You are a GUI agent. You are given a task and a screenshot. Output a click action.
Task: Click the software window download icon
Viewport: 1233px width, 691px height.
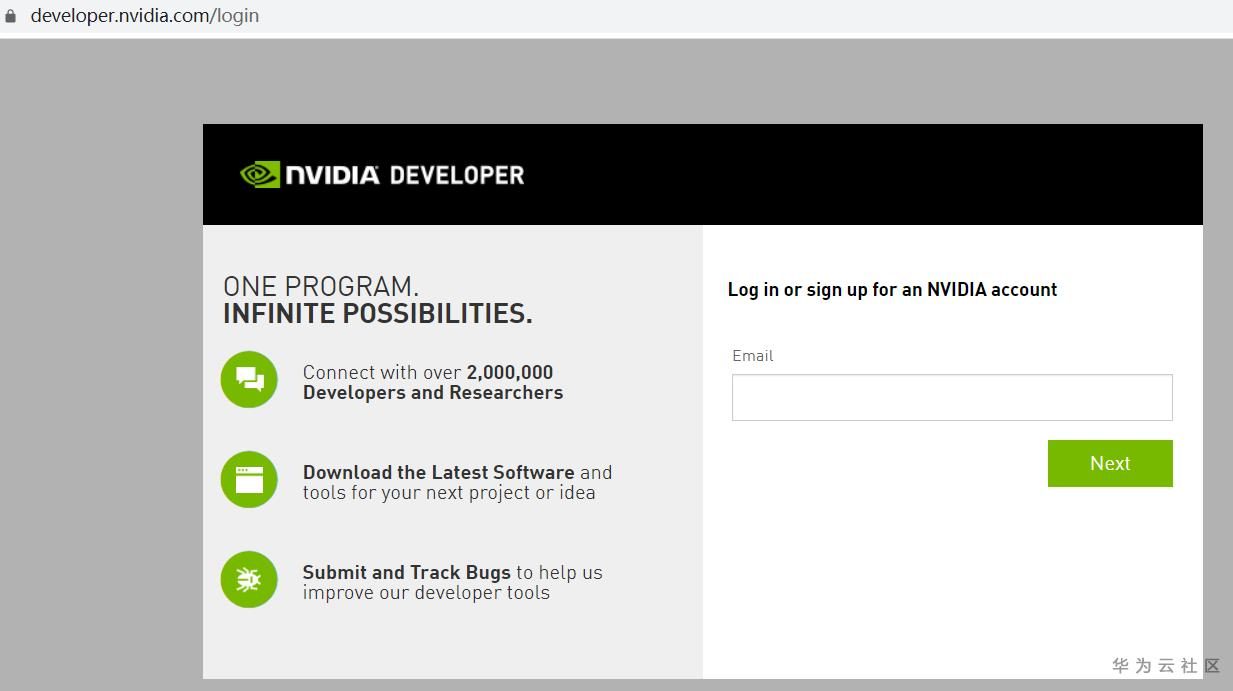click(249, 479)
